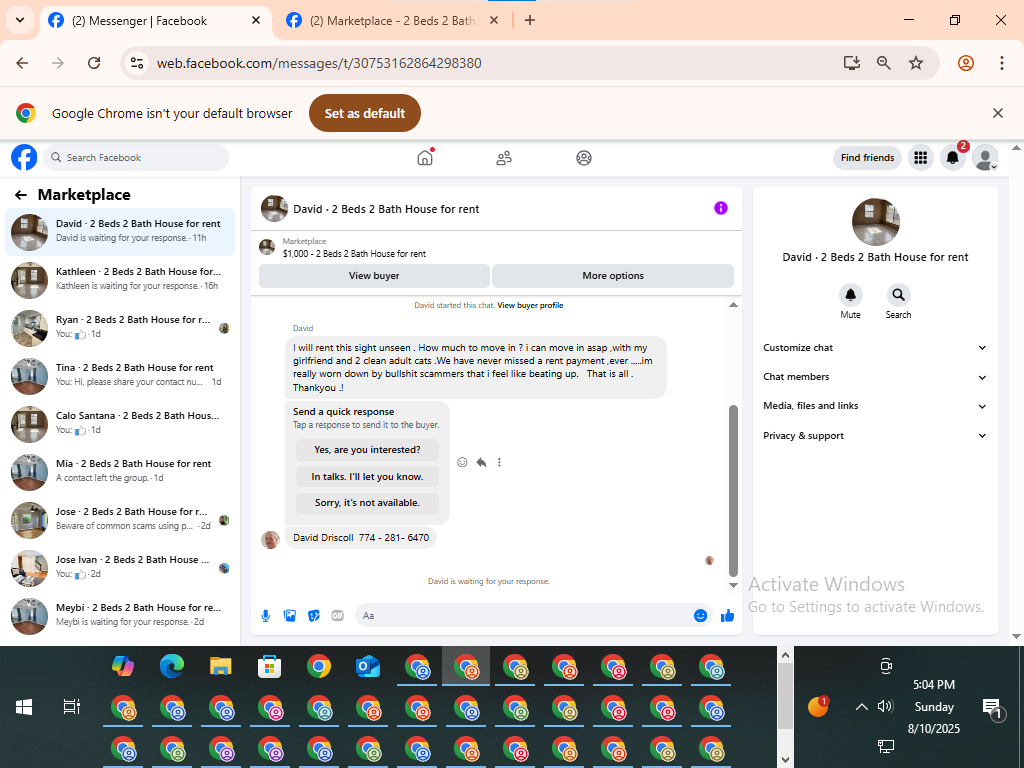Click the More options button
This screenshot has height=768, width=1024.
click(x=613, y=276)
